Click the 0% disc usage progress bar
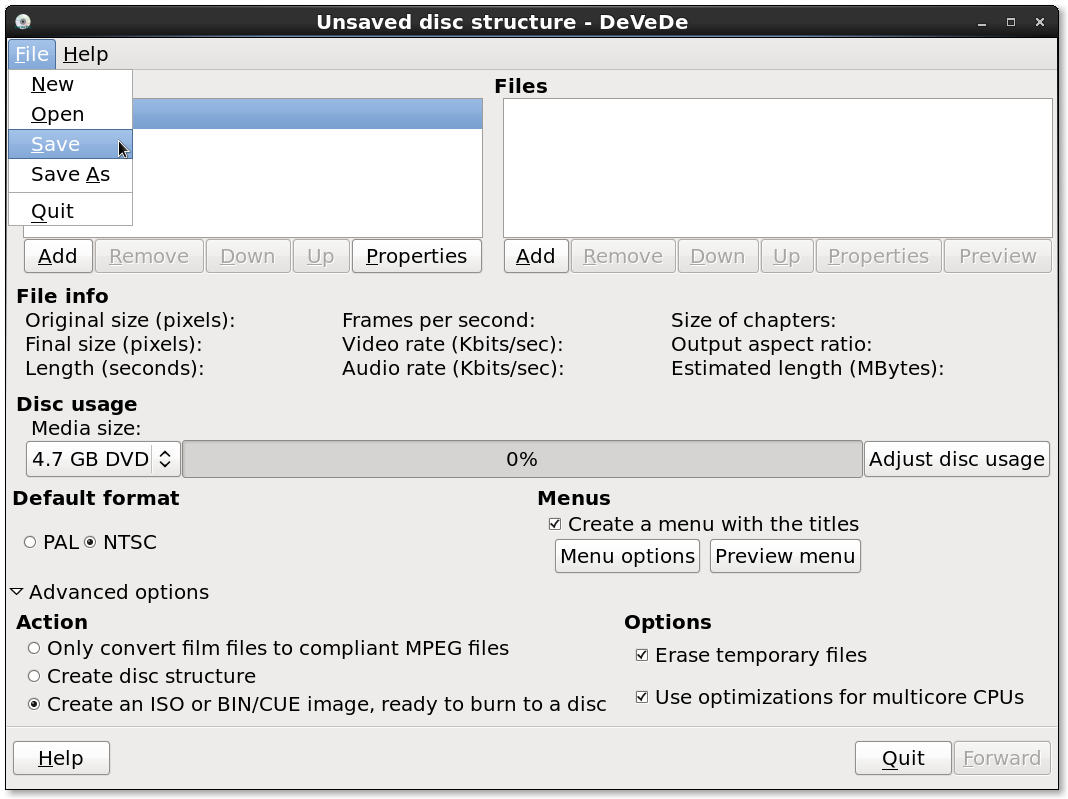The width and height of the screenshot is (1068, 799). coord(522,459)
